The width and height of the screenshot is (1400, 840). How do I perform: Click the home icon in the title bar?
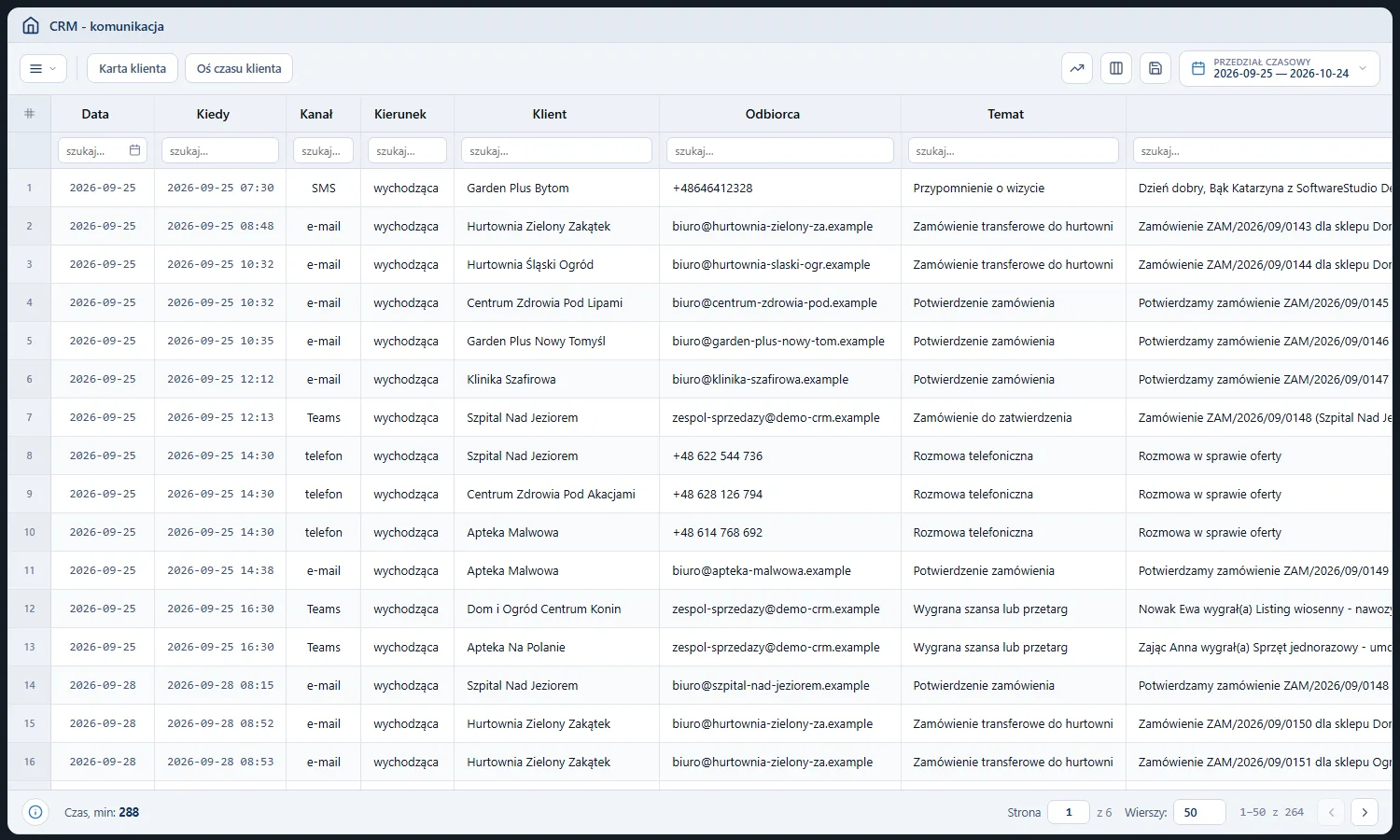[31, 26]
